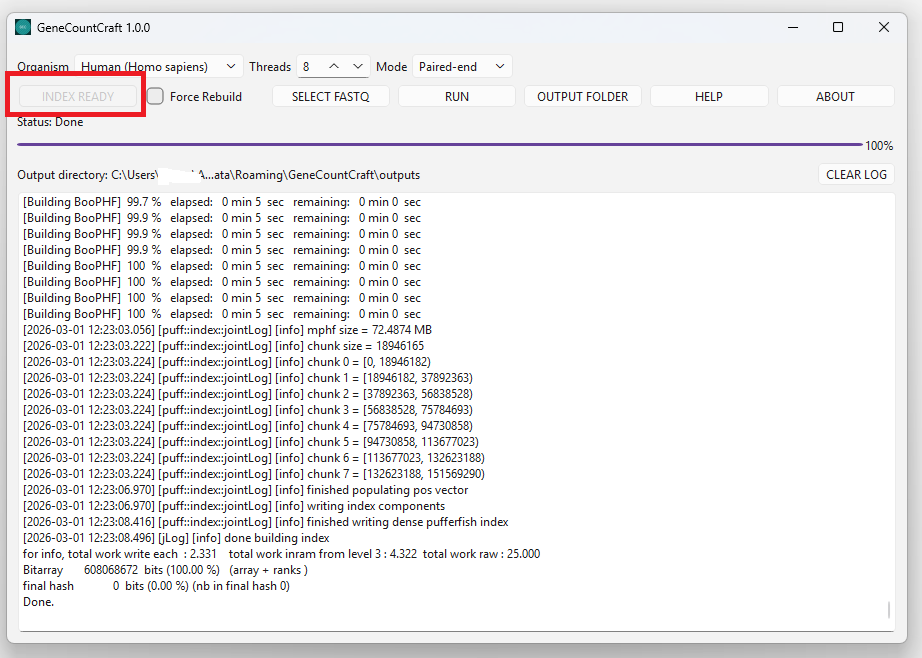Open the HELP panel
Screen dimensions: 922x658
[709, 96]
